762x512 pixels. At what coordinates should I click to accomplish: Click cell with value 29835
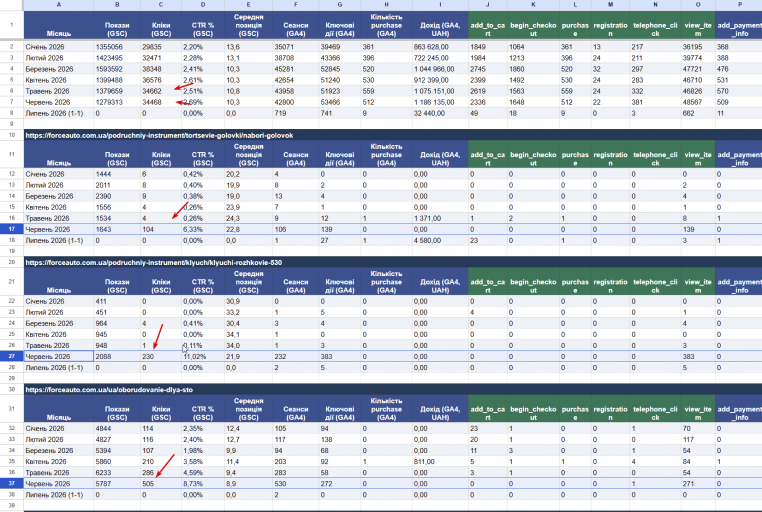point(161,47)
